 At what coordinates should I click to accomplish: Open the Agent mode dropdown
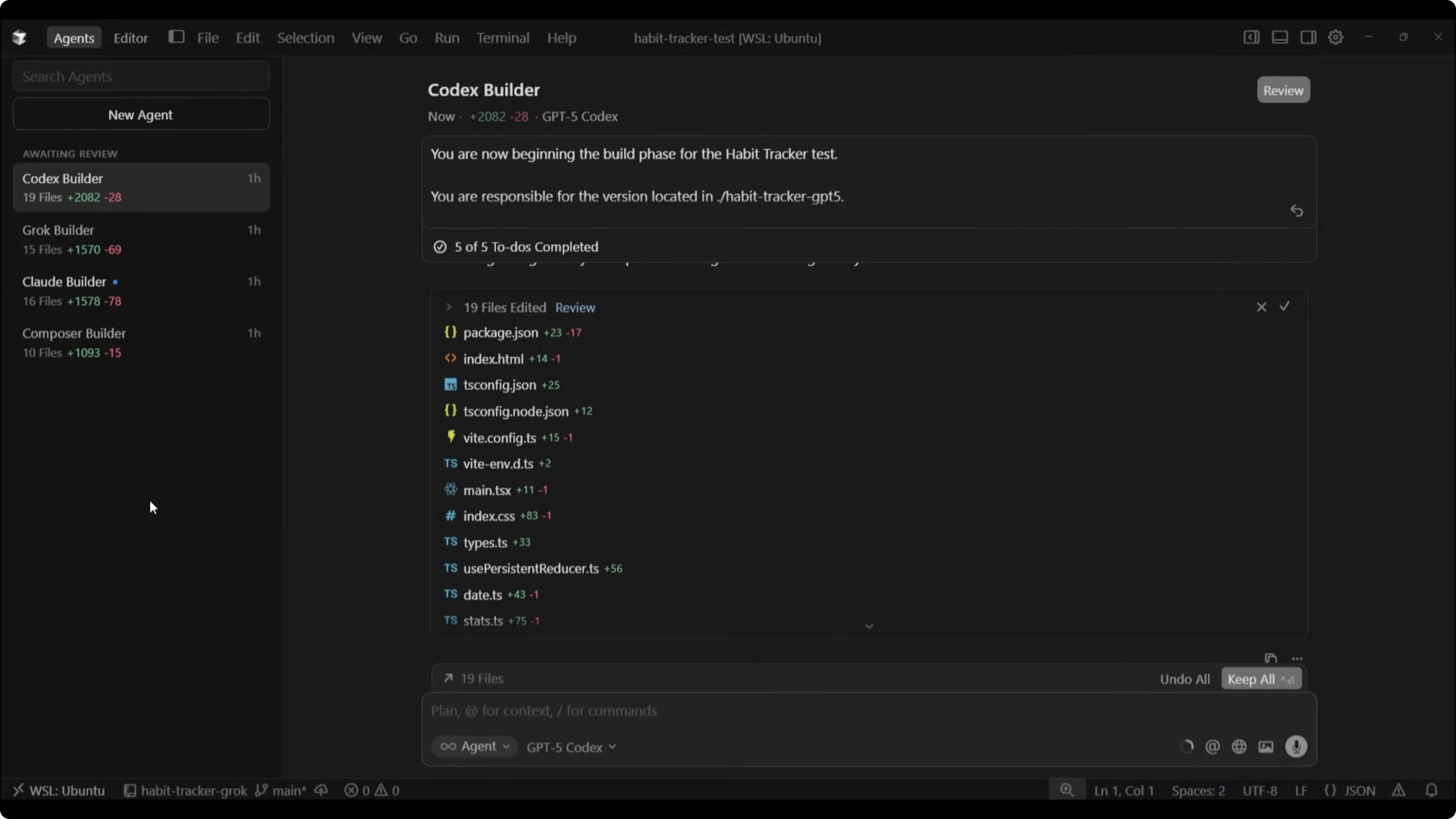click(475, 747)
